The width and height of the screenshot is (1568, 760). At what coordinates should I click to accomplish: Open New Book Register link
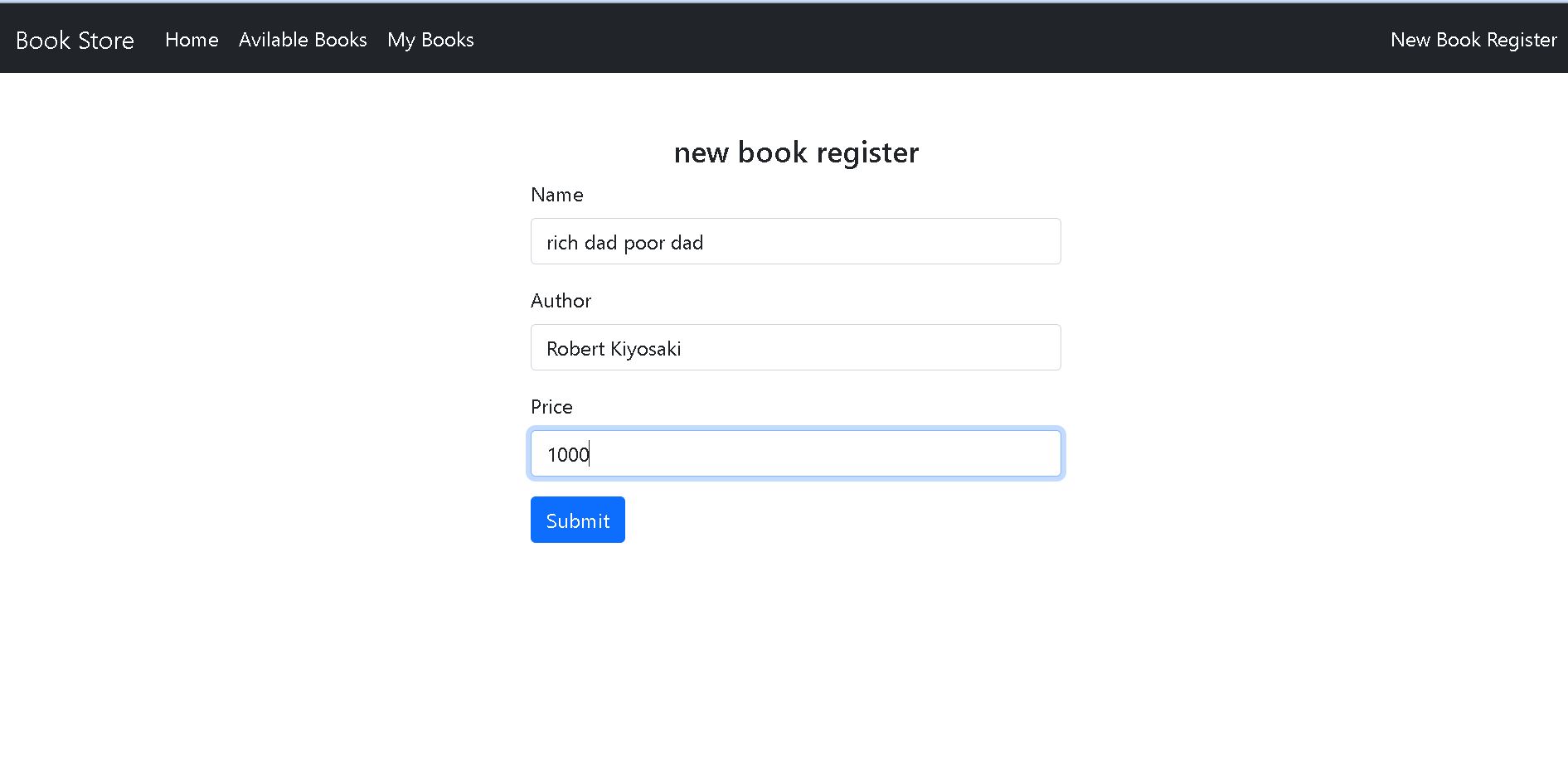pyautogui.click(x=1473, y=40)
